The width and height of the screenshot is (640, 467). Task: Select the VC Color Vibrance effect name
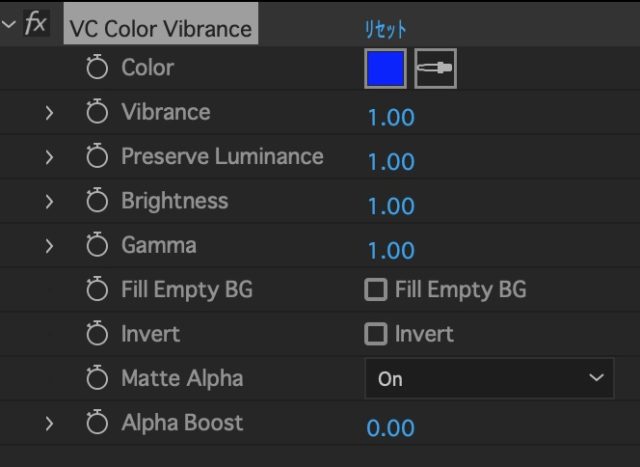[161, 27]
